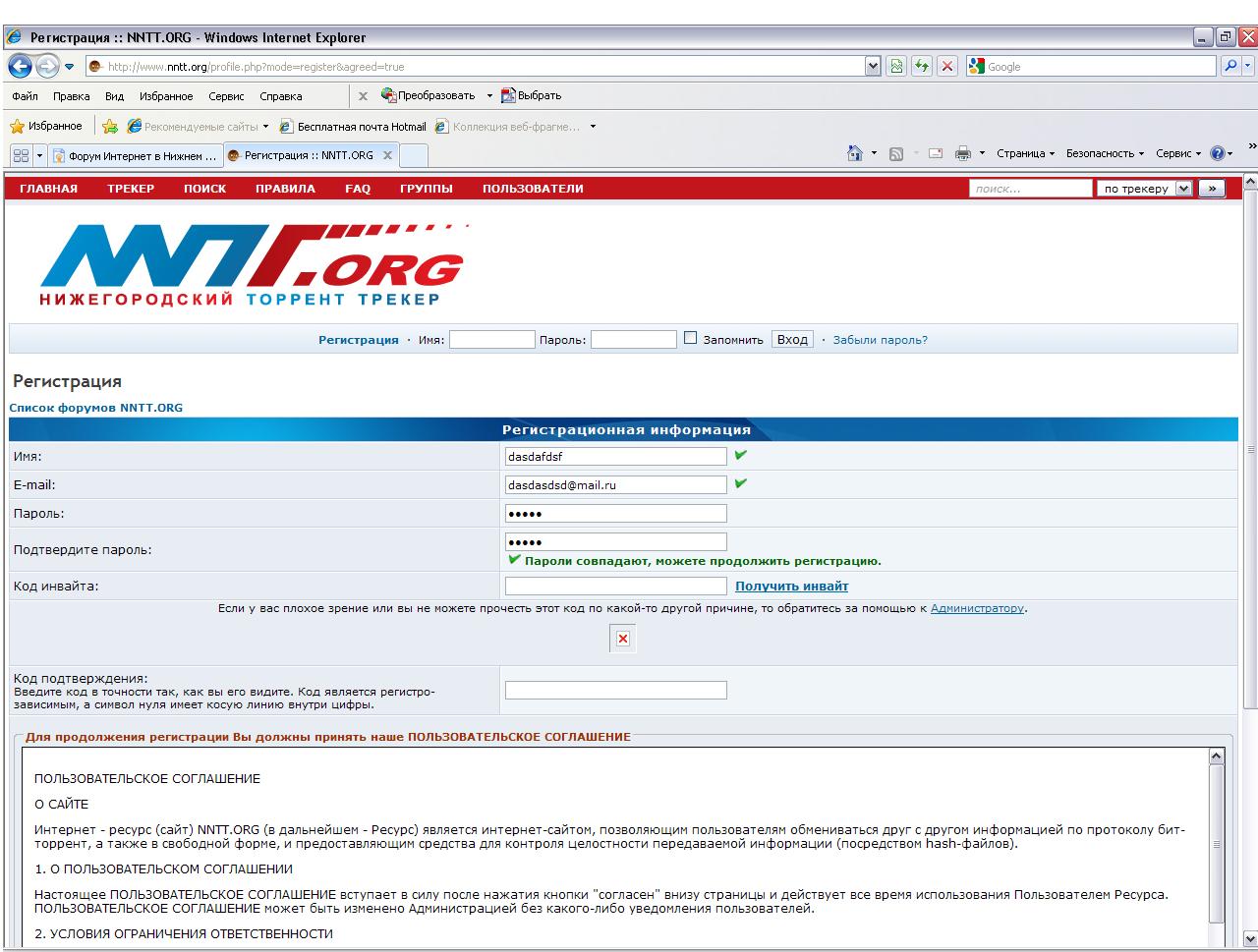Screen dimensions: 1258x952
Task: Open the Избранное menu in menu bar
Action: point(166,96)
